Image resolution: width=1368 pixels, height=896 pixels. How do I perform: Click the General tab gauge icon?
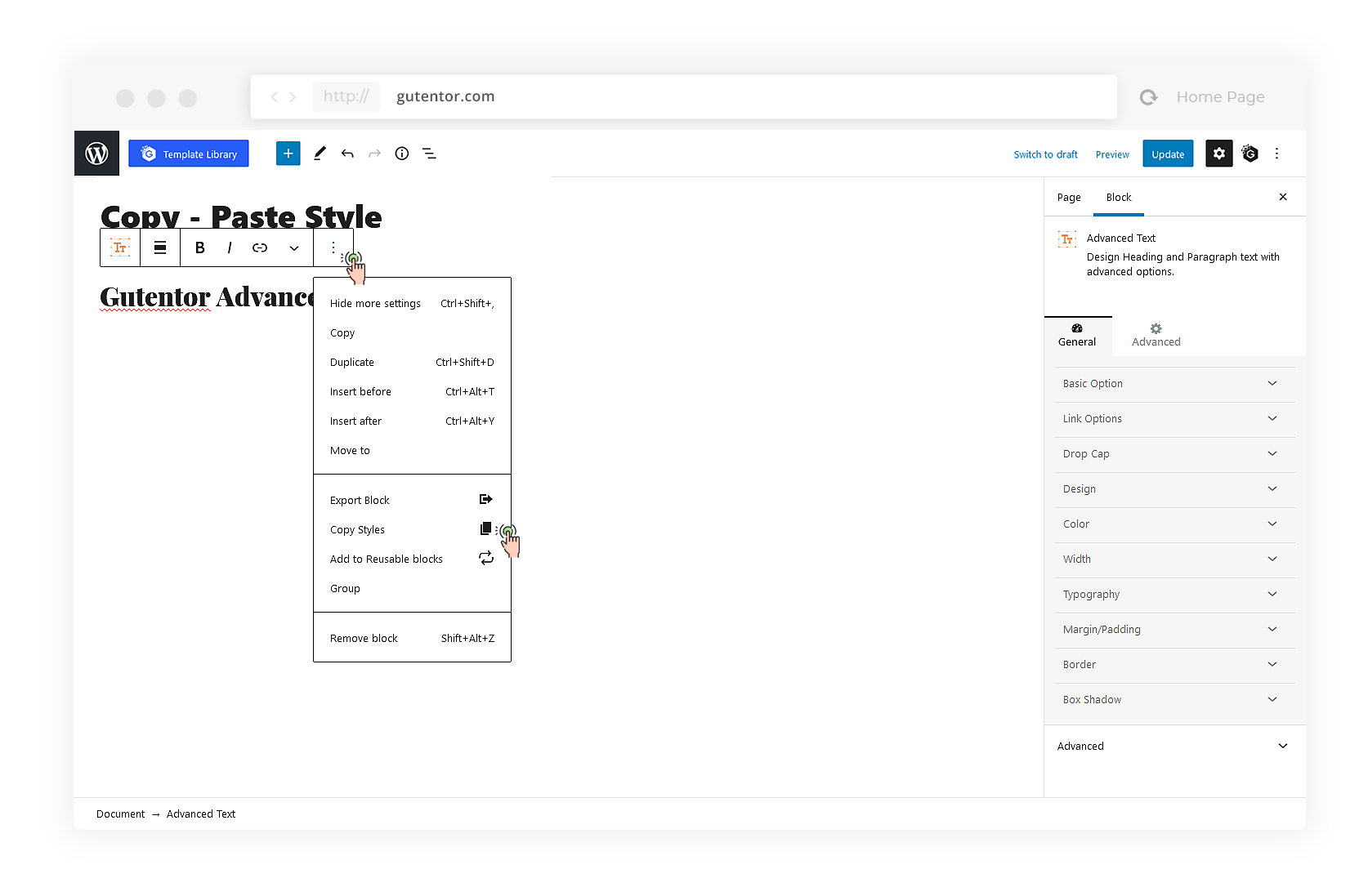coord(1077,328)
